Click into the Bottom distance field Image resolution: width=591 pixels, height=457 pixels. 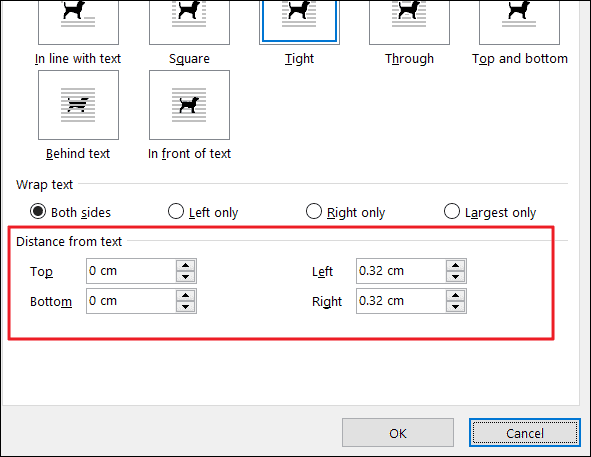click(131, 301)
